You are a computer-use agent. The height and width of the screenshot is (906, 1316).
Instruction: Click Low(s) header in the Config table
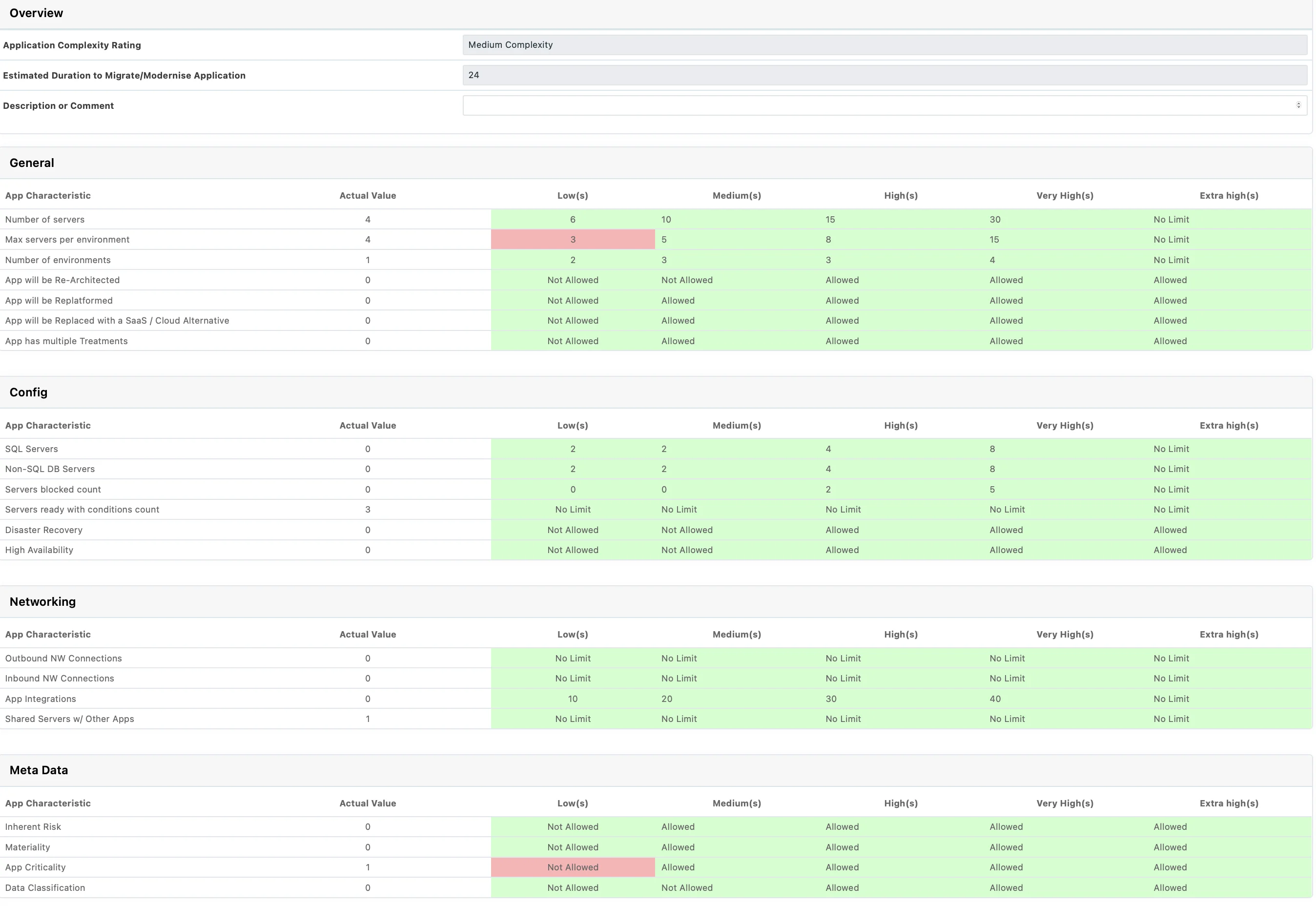click(573, 426)
